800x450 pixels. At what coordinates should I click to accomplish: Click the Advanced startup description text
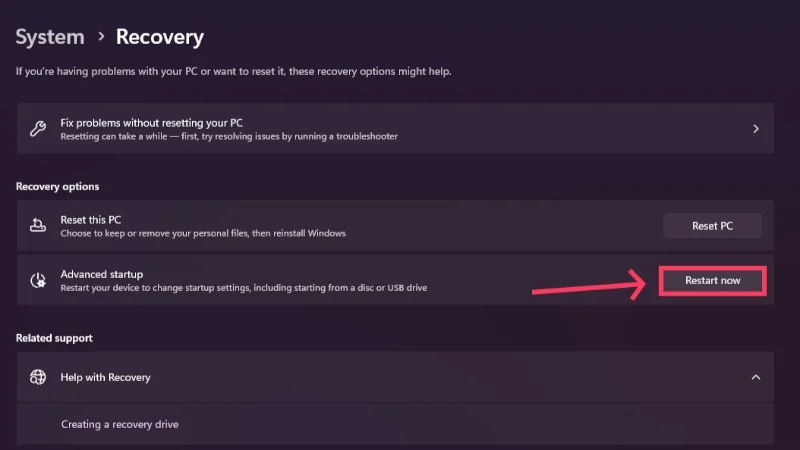pos(243,288)
